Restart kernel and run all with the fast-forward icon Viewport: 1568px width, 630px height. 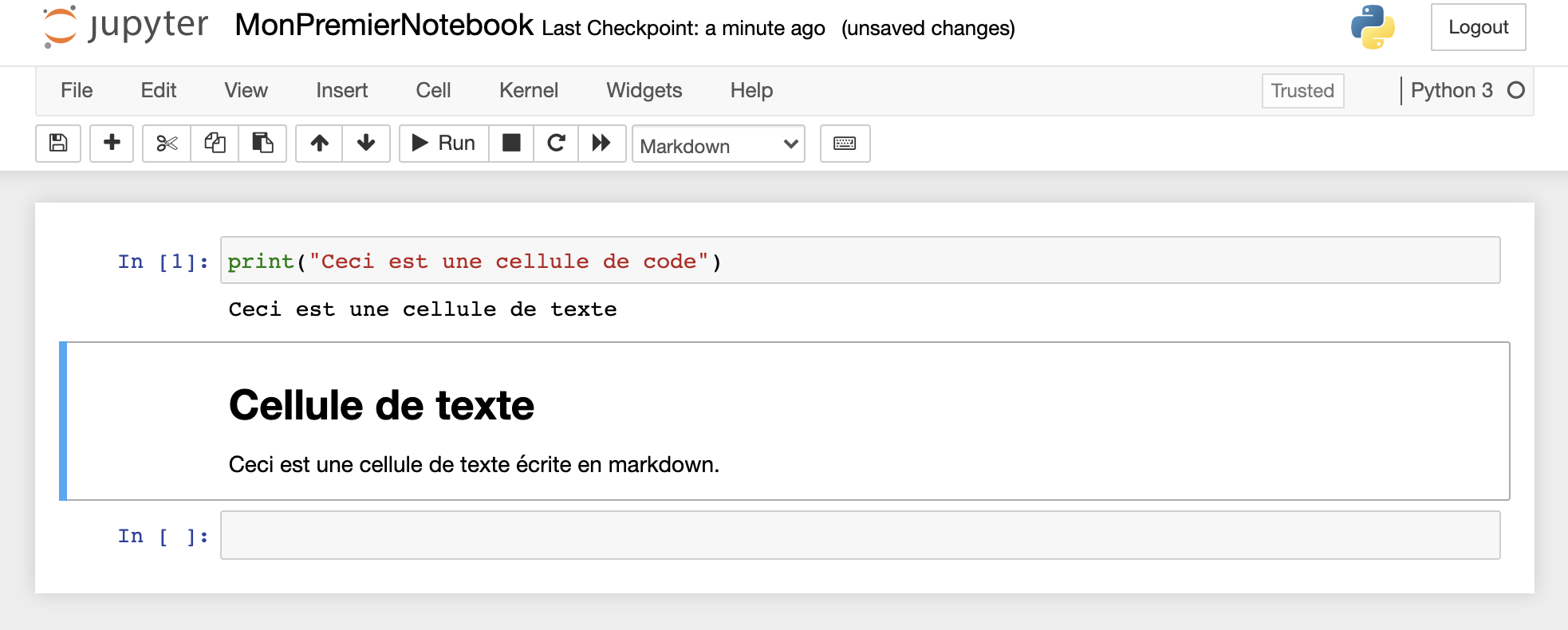pos(601,144)
